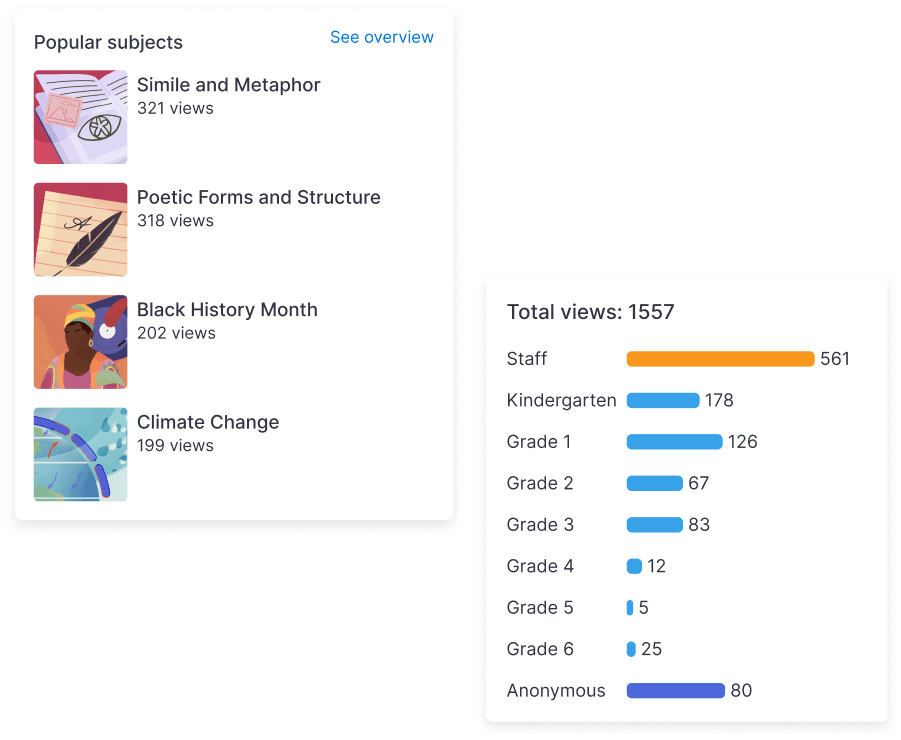Open the Climate Change globe illustration
Screen dimensions: 901x740
80,454
